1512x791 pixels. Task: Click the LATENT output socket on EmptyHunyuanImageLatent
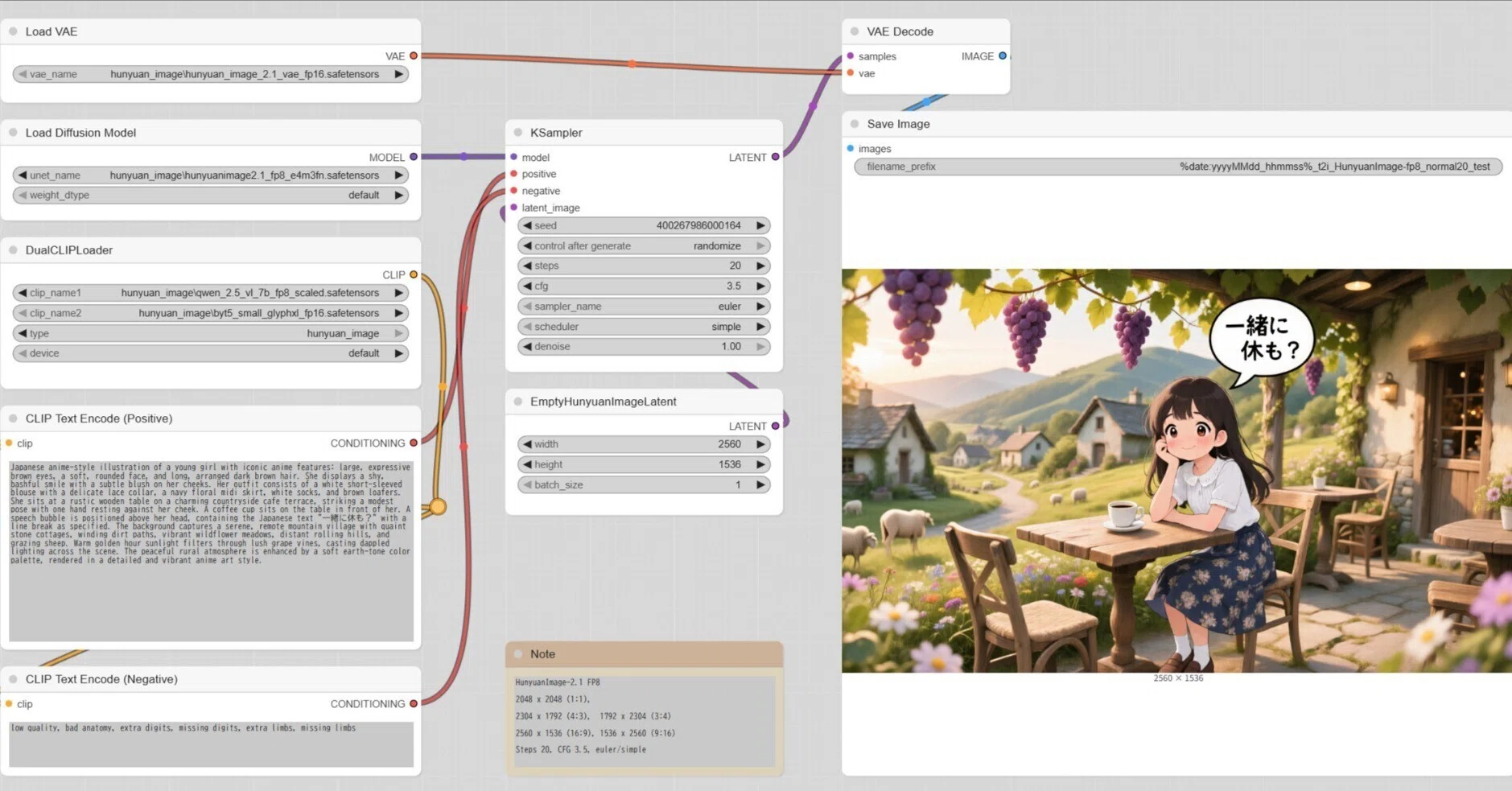point(775,426)
